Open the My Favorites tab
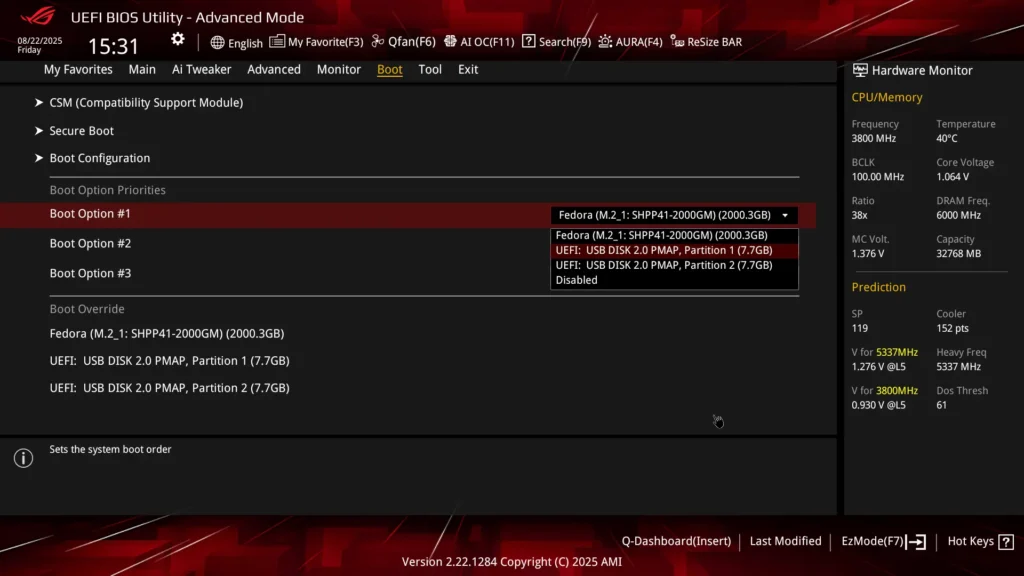The height and width of the screenshot is (576, 1024). coord(78,69)
